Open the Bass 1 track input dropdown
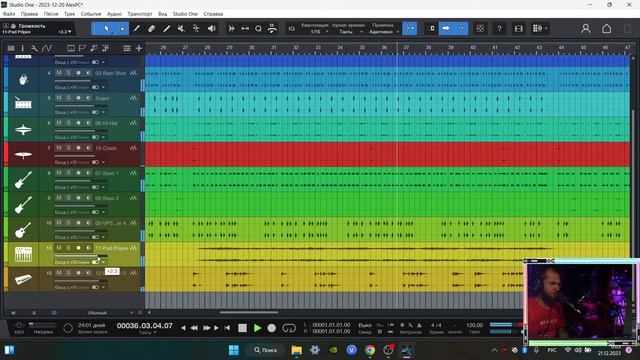This screenshot has height=360, width=640. point(103,187)
